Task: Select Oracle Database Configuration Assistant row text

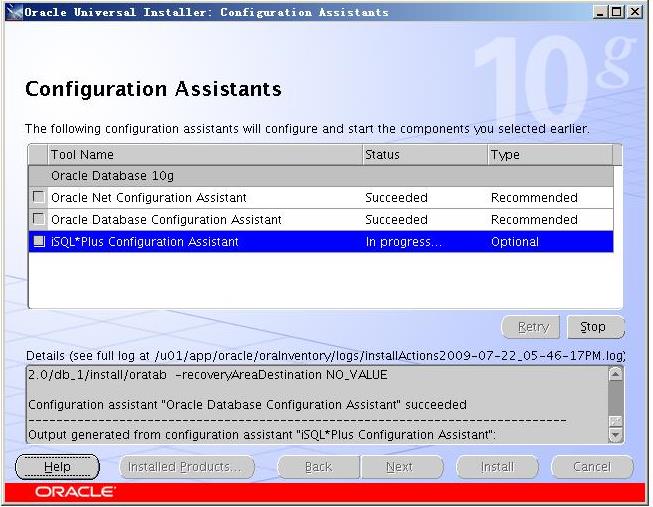Action: tap(166, 220)
